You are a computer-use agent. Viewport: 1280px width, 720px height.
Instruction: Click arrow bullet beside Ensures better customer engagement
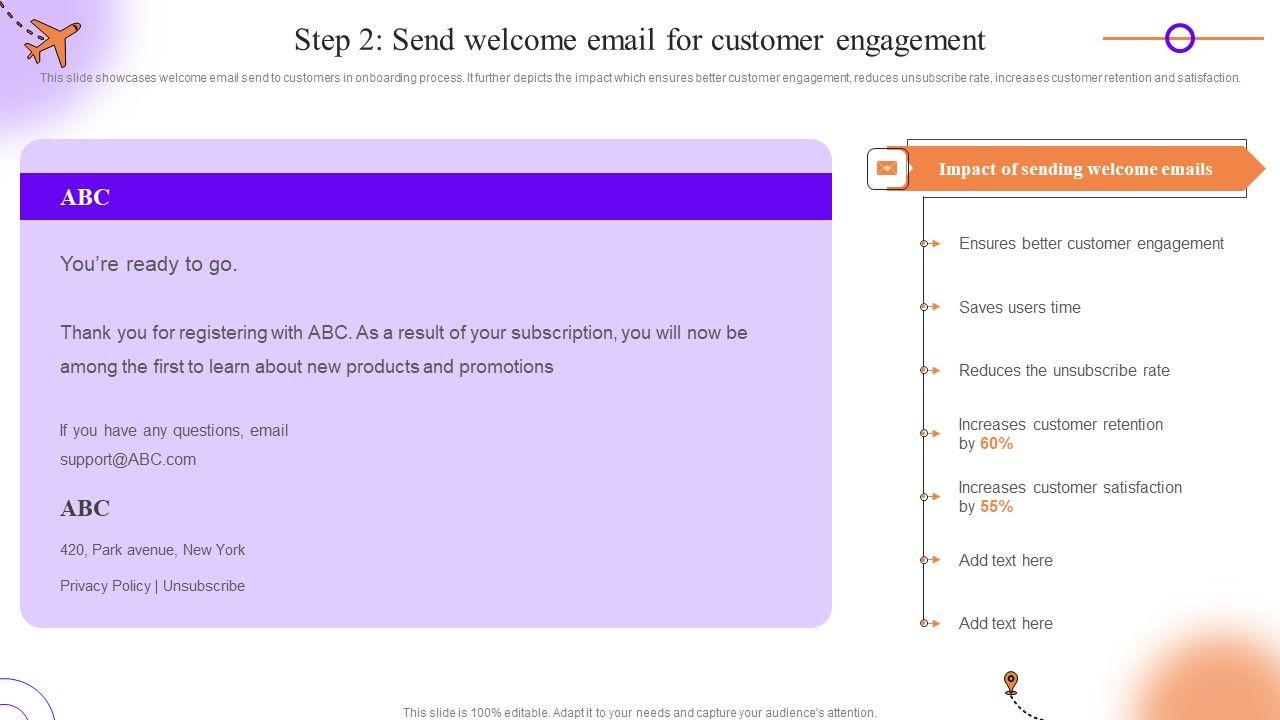coord(932,243)
